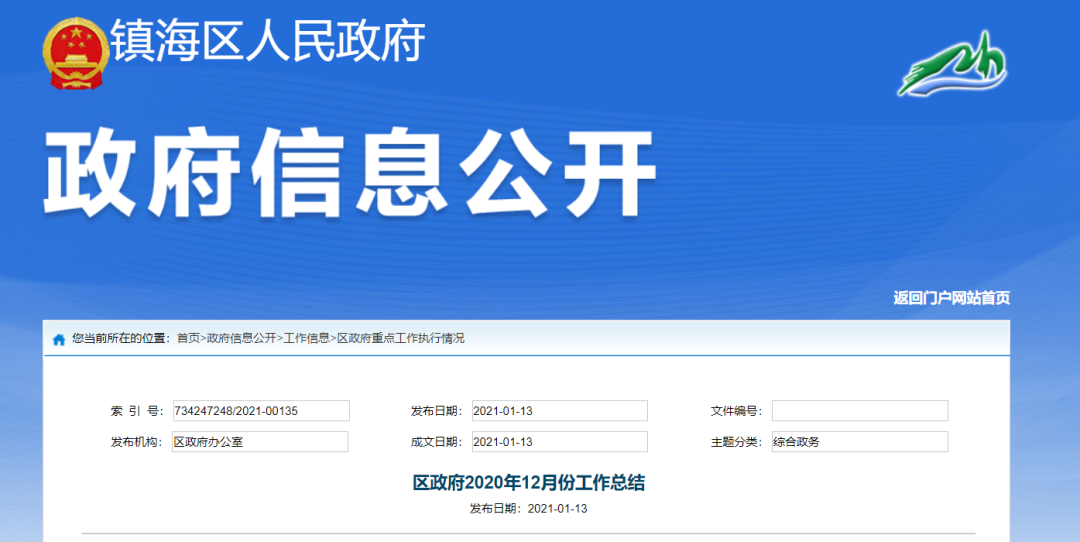The width and height of the screenshot is (1080, 542).
Task: Click the 成文日期 input field
Action: click(x=559, y=442)
